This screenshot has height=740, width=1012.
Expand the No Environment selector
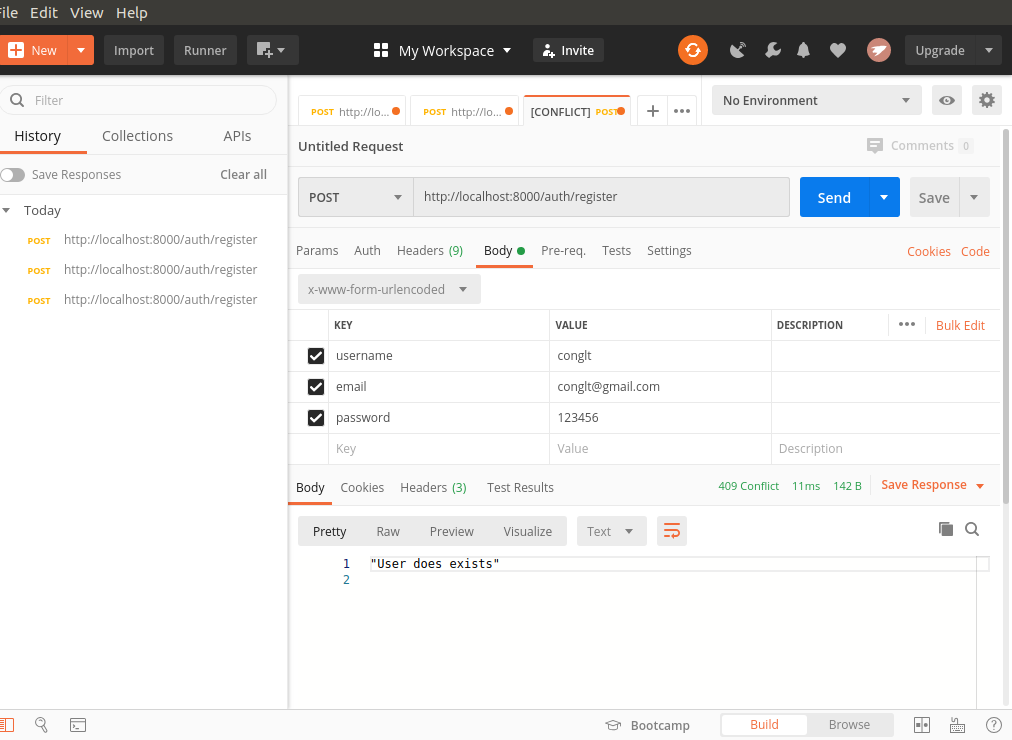click(815, 100)
